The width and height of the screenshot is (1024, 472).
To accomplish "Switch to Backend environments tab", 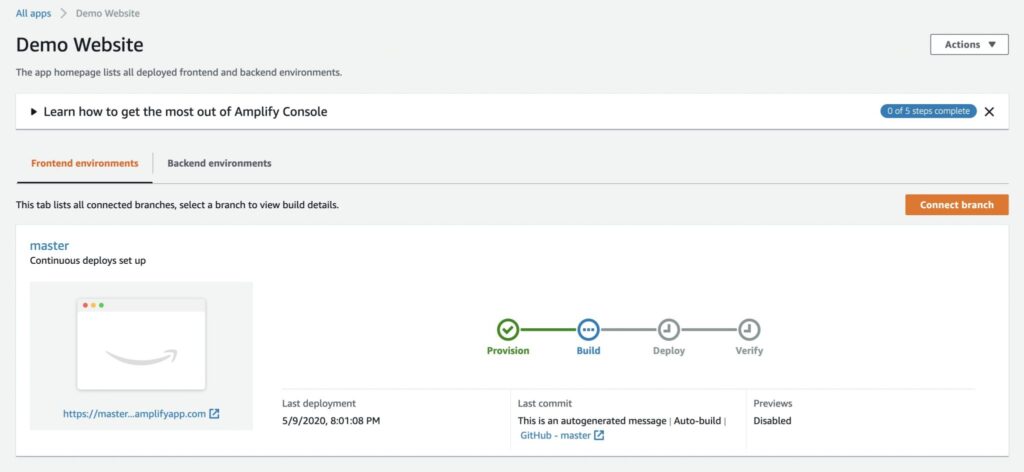I will pos(219,163).
